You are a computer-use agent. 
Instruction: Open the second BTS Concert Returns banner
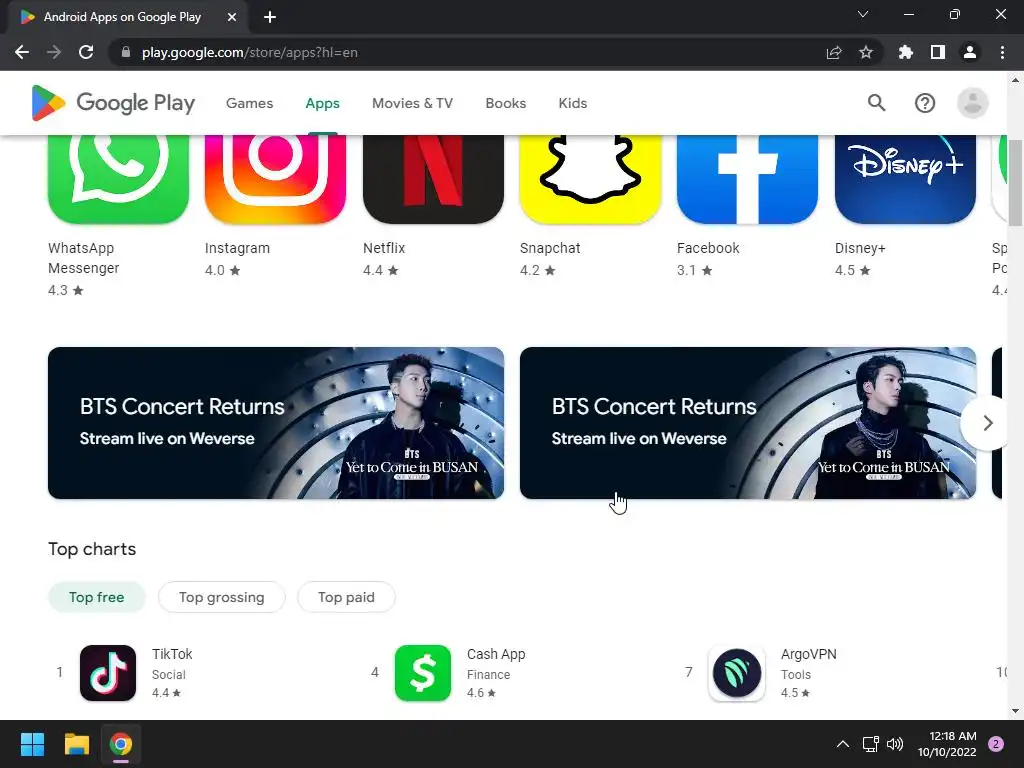click(x=748, y=423)
